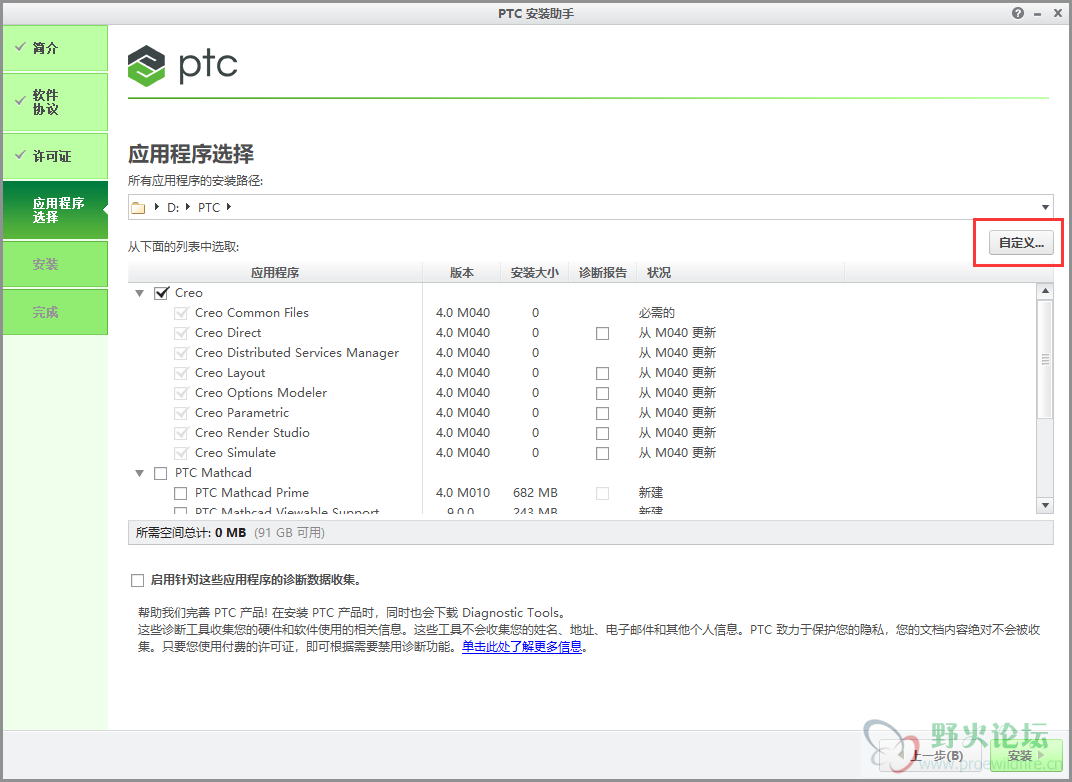Collapse the PTC Mathcad tree group
Screen dimensions: 1072x782
(139, 473)
